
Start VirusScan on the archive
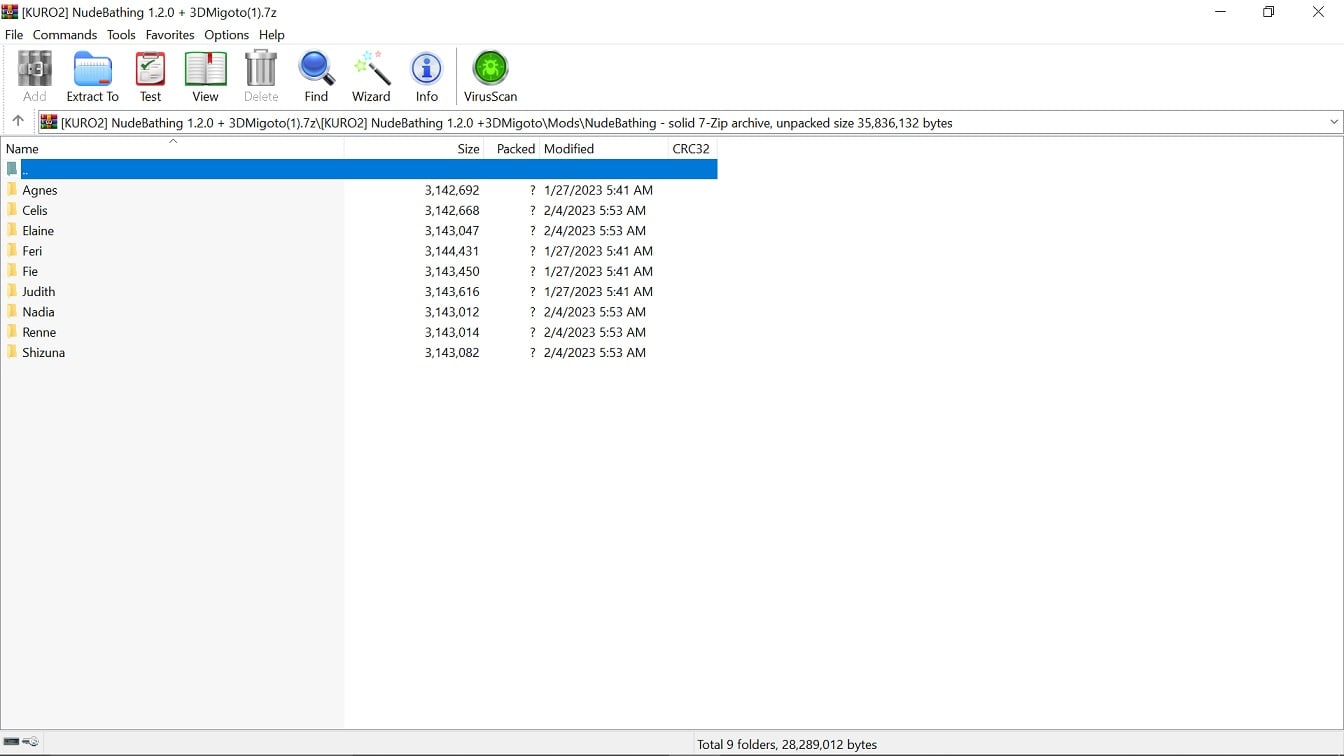(490, 77)
